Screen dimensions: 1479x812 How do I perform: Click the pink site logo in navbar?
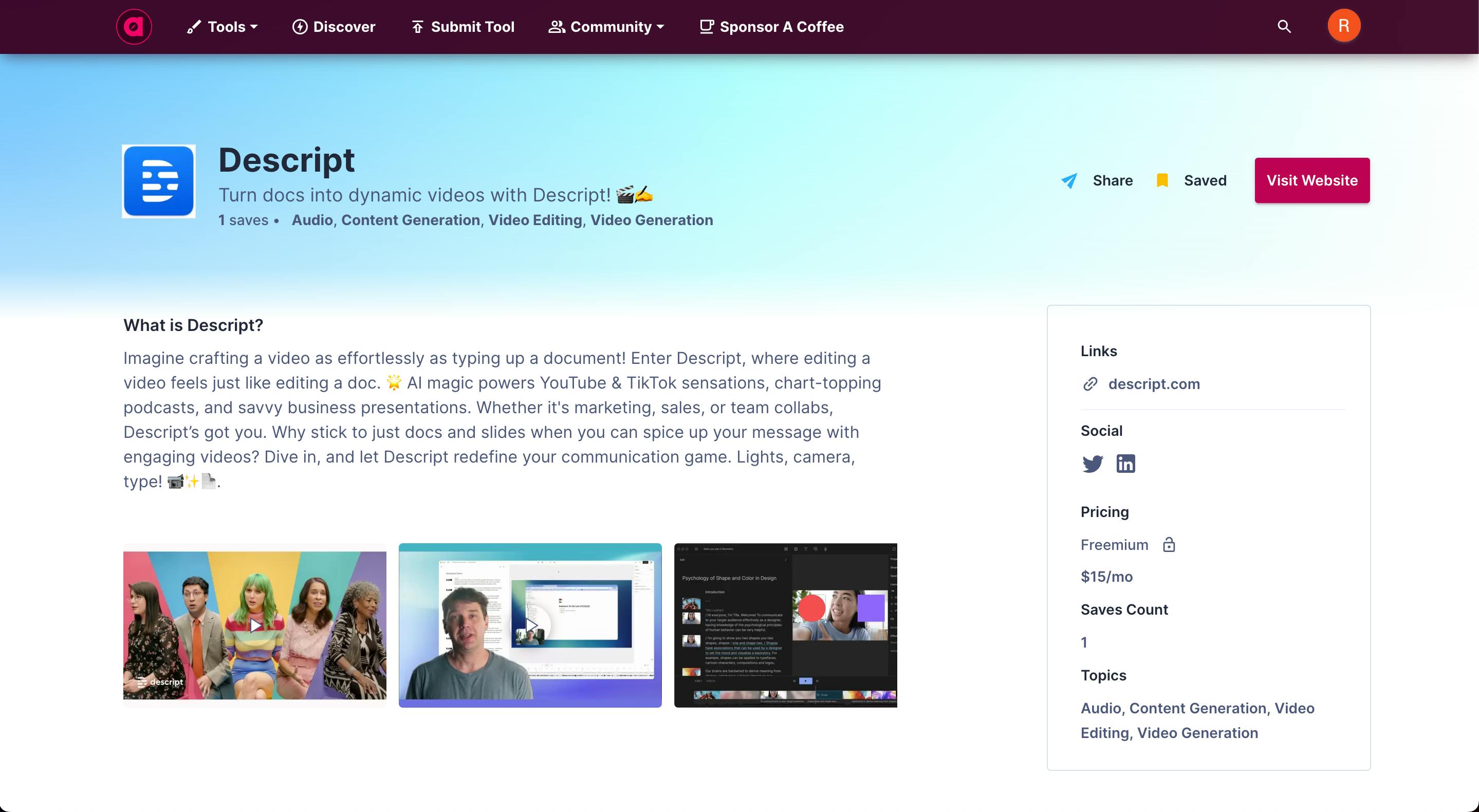(x=134, y=26)
